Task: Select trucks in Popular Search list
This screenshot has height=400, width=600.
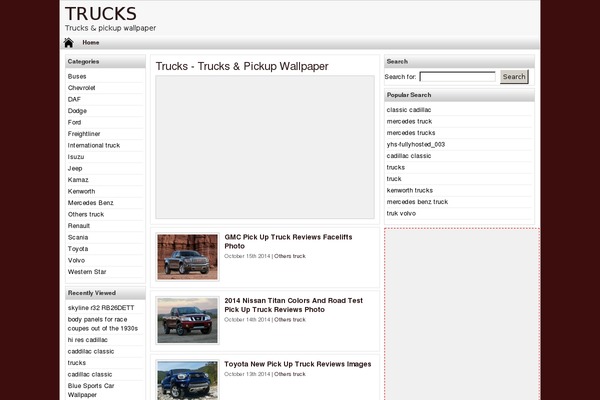Action: pyautogui.click(x=396, y=167)
